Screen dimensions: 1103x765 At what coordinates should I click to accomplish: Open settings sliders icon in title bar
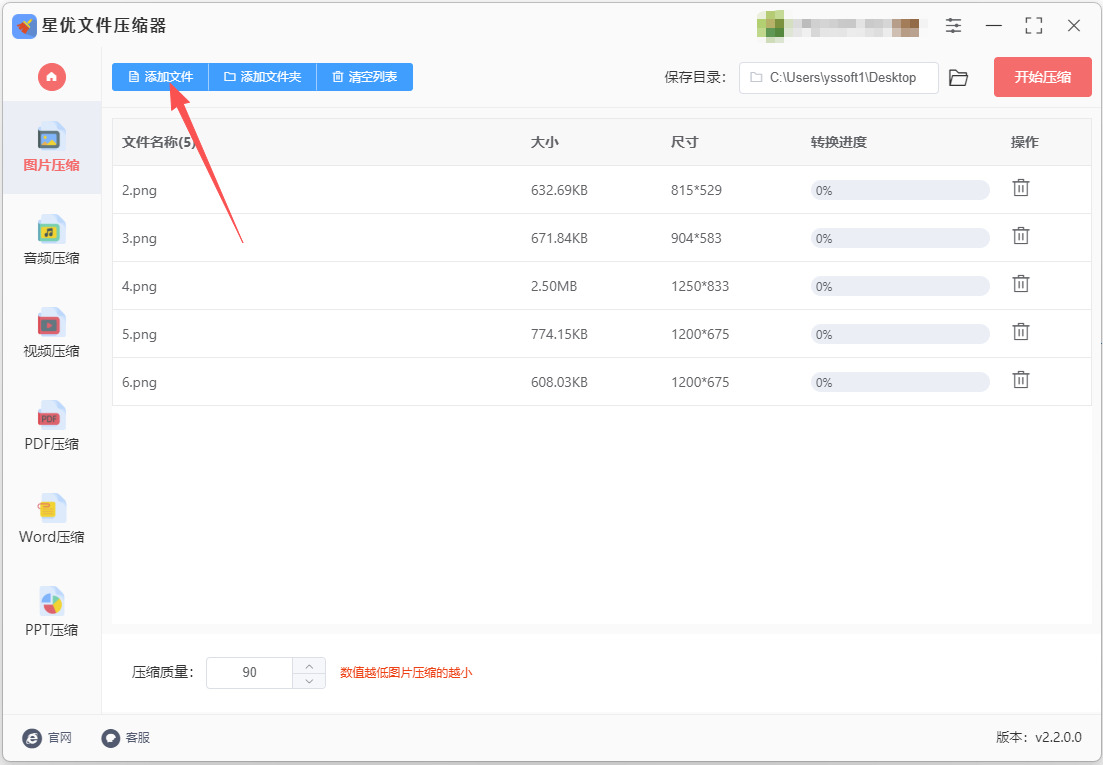(953, 26)
